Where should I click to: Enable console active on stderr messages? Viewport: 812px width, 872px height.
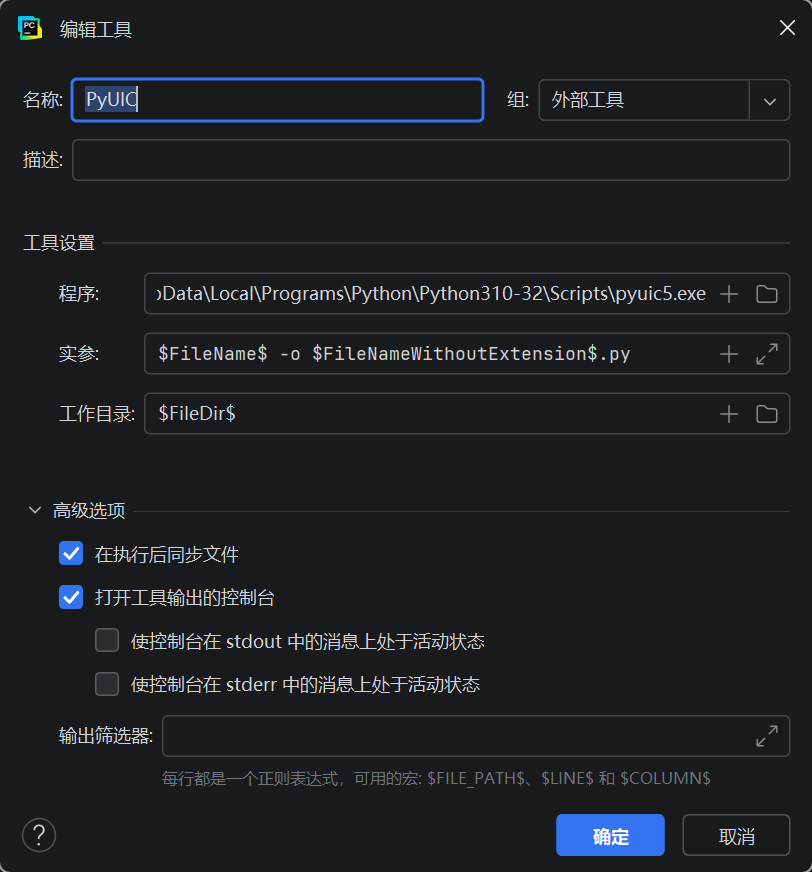click(107, 684)
